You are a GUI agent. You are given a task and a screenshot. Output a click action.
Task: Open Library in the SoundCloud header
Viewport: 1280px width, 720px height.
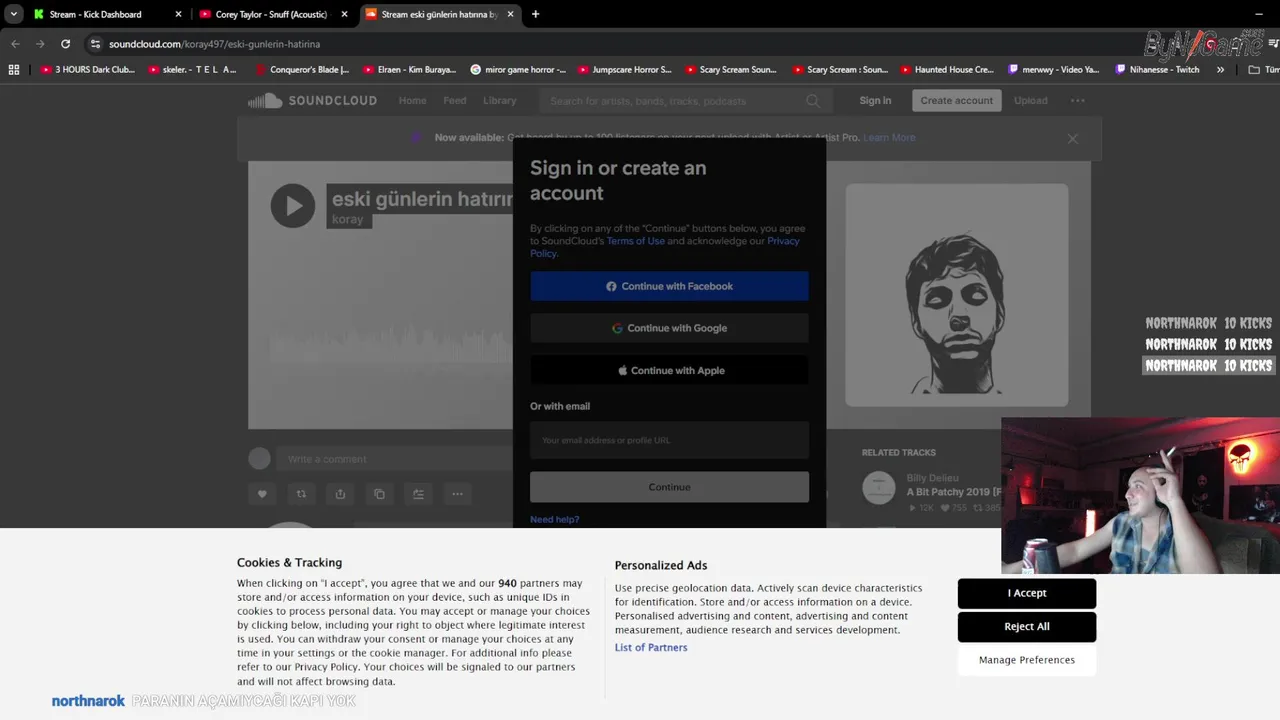(x=500, y=100)
